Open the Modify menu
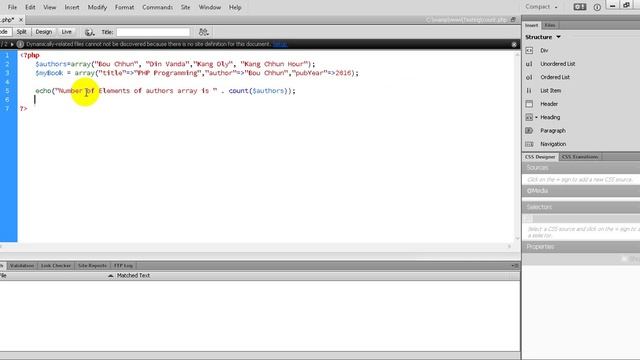640x360 pixels. tap(97, 7)
